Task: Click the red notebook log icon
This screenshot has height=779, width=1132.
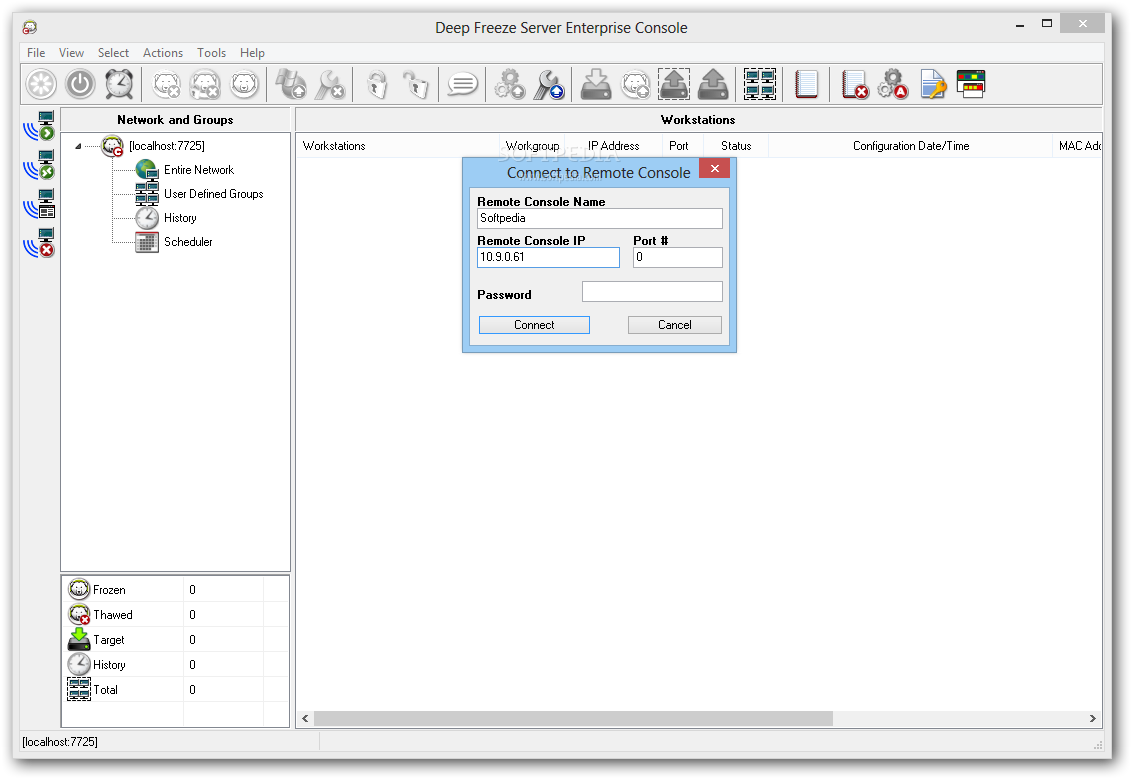Action: coord(806,84)
